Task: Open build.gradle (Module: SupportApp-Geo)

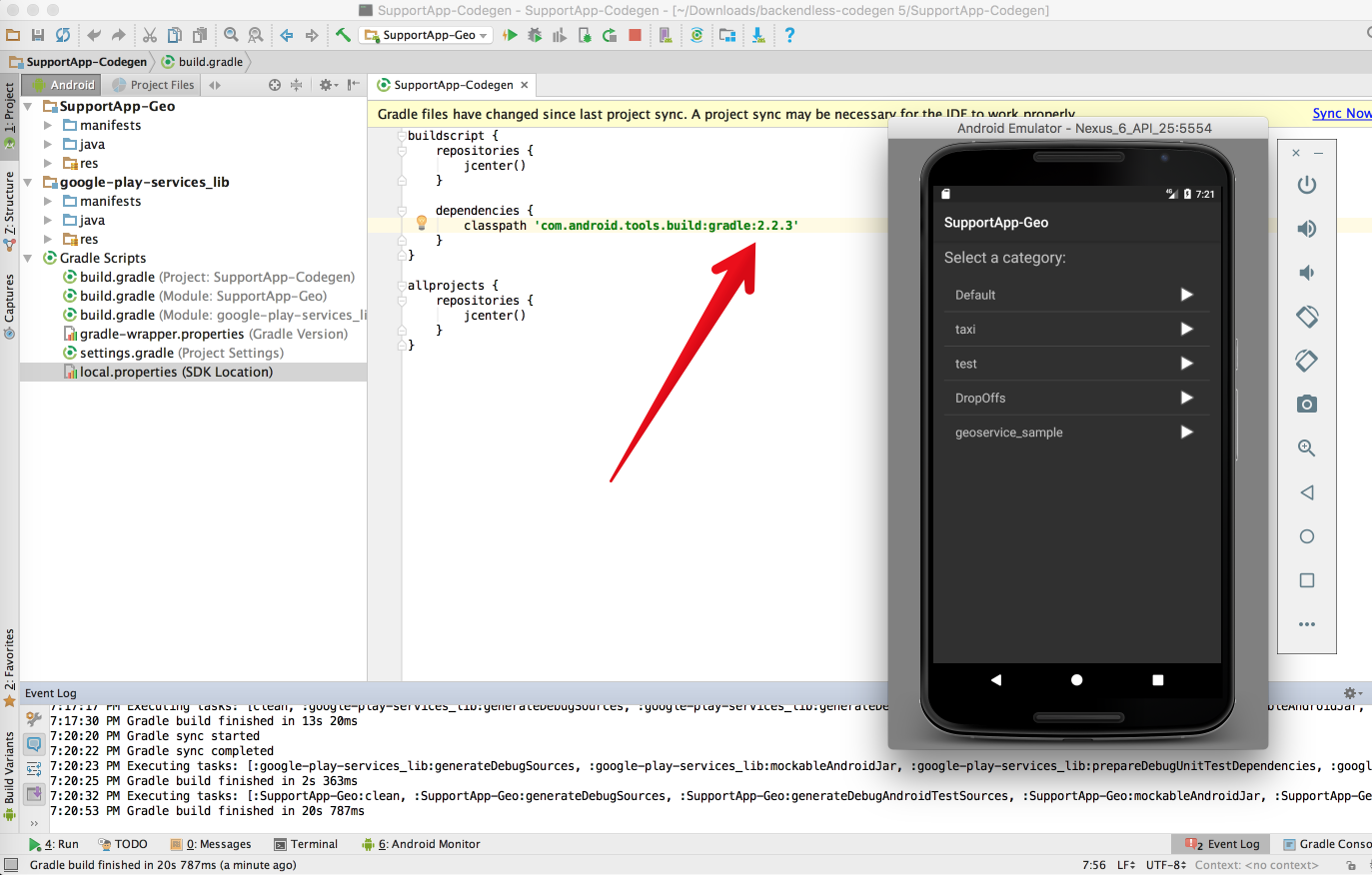Action: (x=195, y=296)
